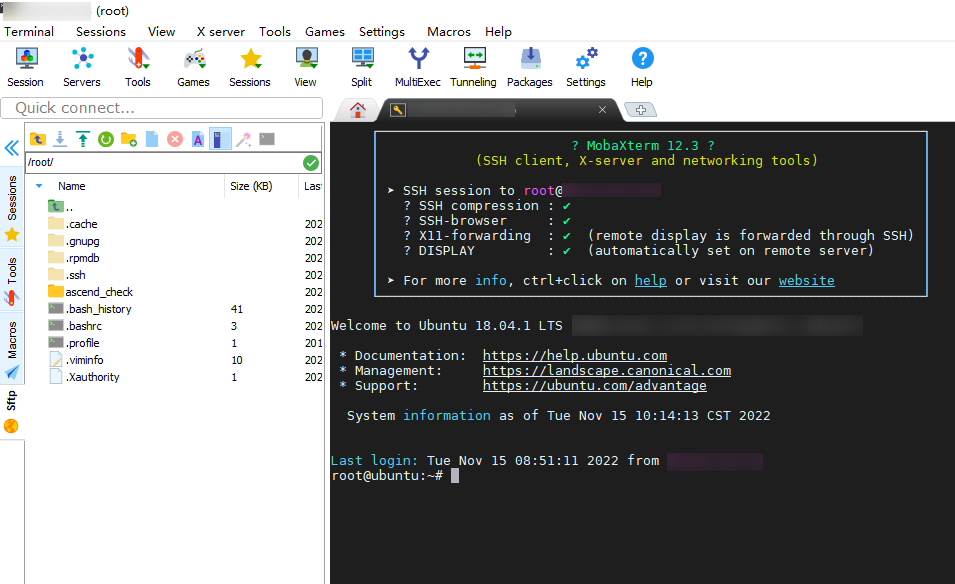Select the .bashrc file
Screen dimensions: 955x584
tap(75, 326)
